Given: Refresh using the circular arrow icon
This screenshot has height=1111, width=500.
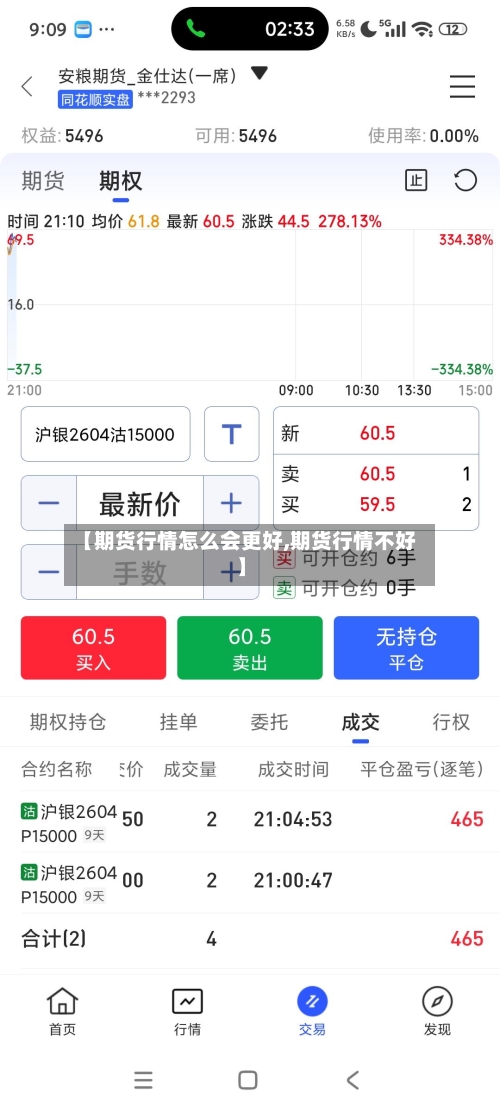Looking at the screenshot, I should [465, 181].
